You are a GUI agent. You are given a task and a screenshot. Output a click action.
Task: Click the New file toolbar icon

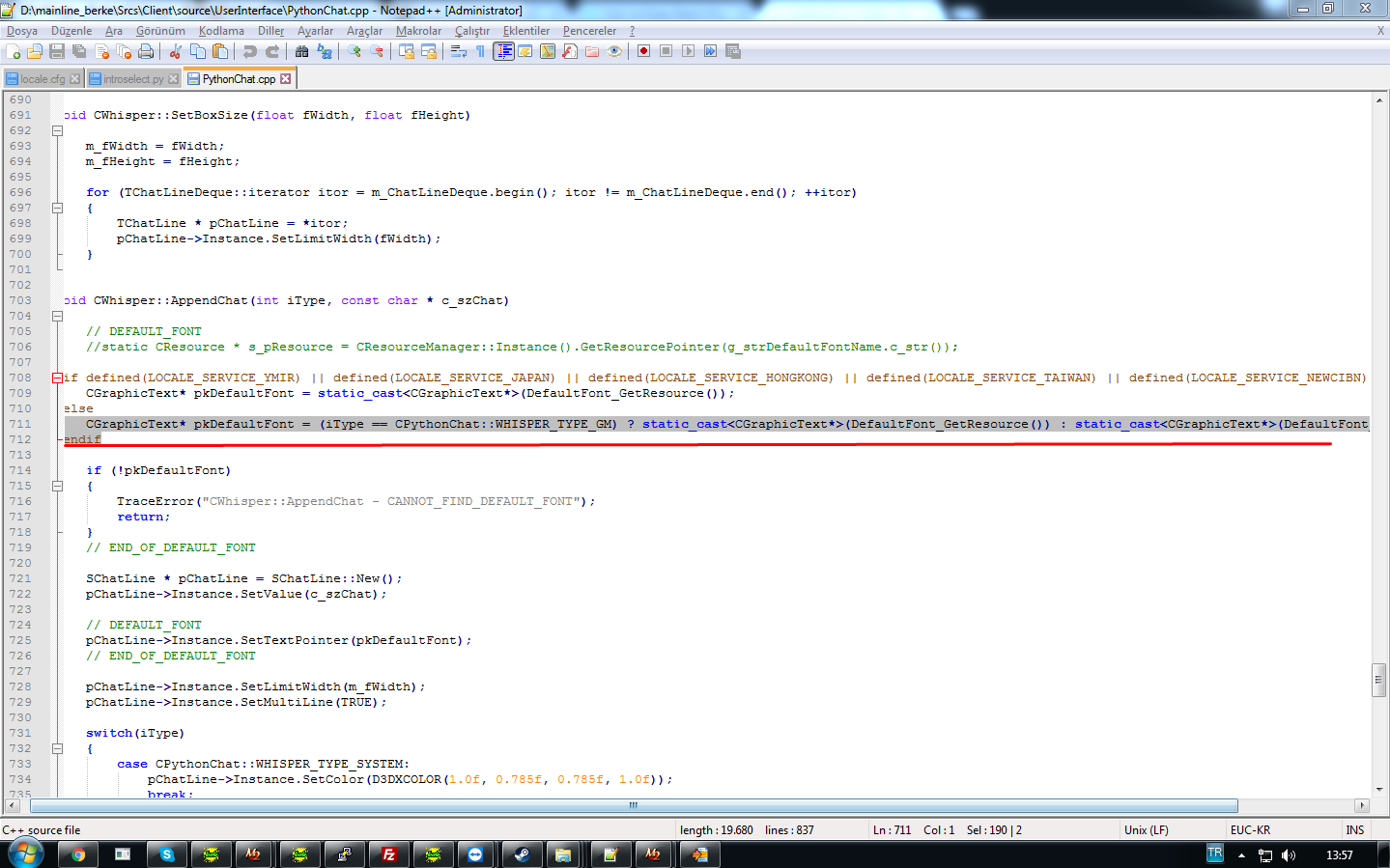(13, 51)
